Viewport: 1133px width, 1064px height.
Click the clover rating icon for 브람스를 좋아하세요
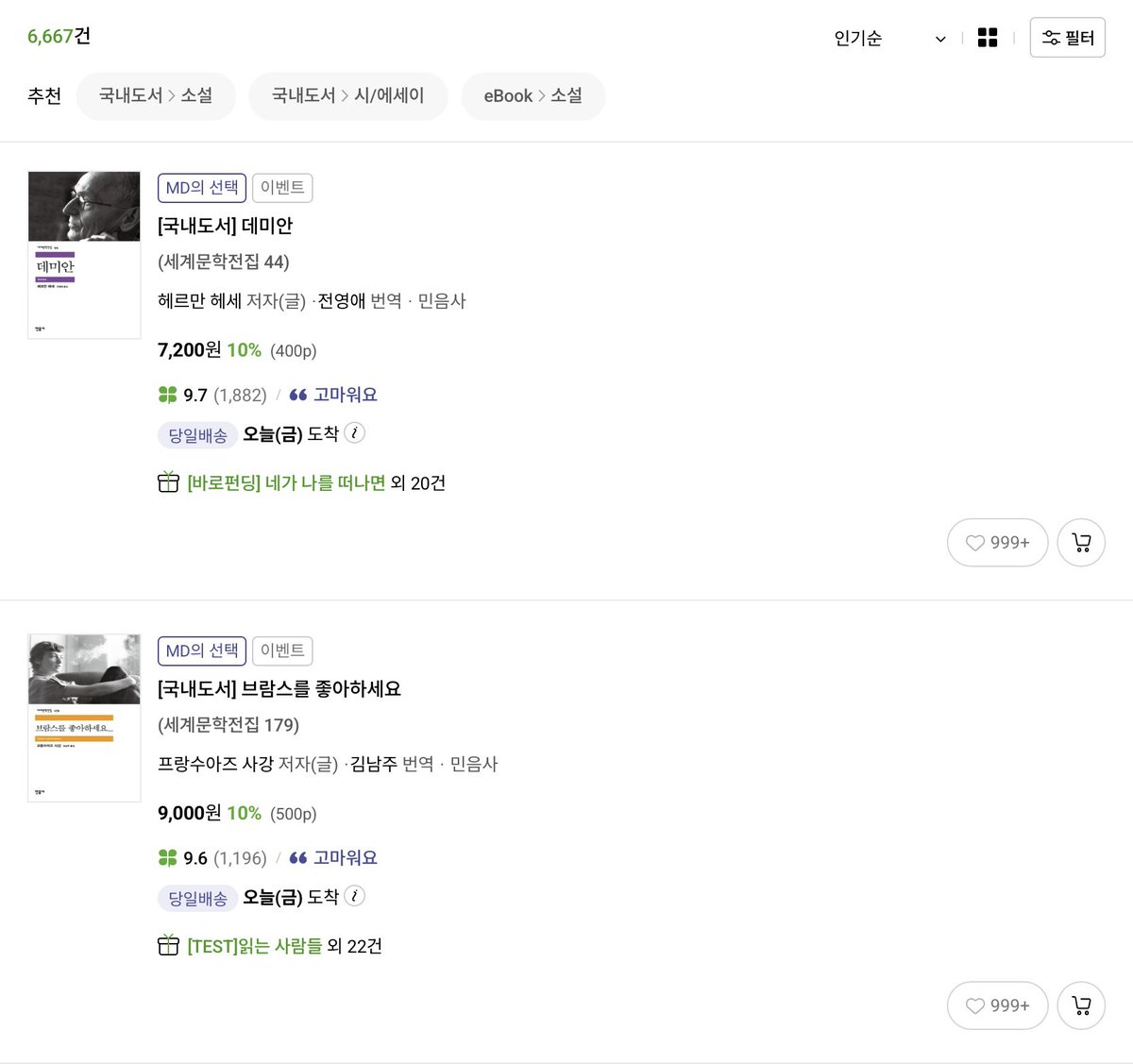coord(168,857)
